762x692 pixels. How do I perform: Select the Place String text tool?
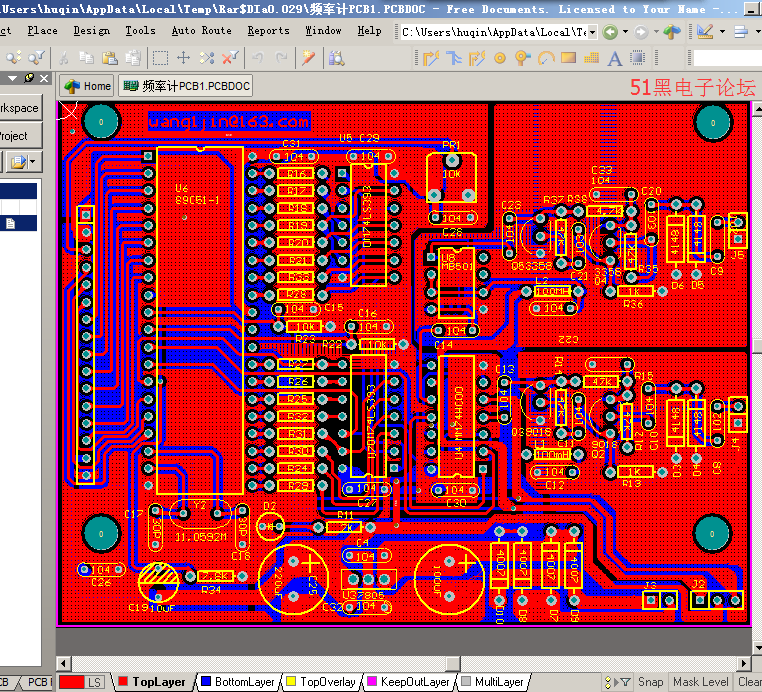pyautogui.click(x=615, y=58)
